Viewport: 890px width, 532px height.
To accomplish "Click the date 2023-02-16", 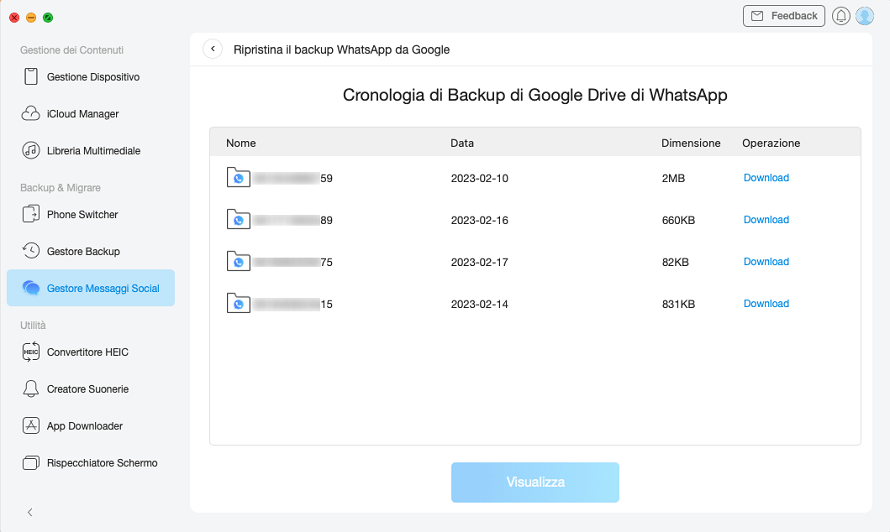I will pyautogui.click(x=480, y=220).
